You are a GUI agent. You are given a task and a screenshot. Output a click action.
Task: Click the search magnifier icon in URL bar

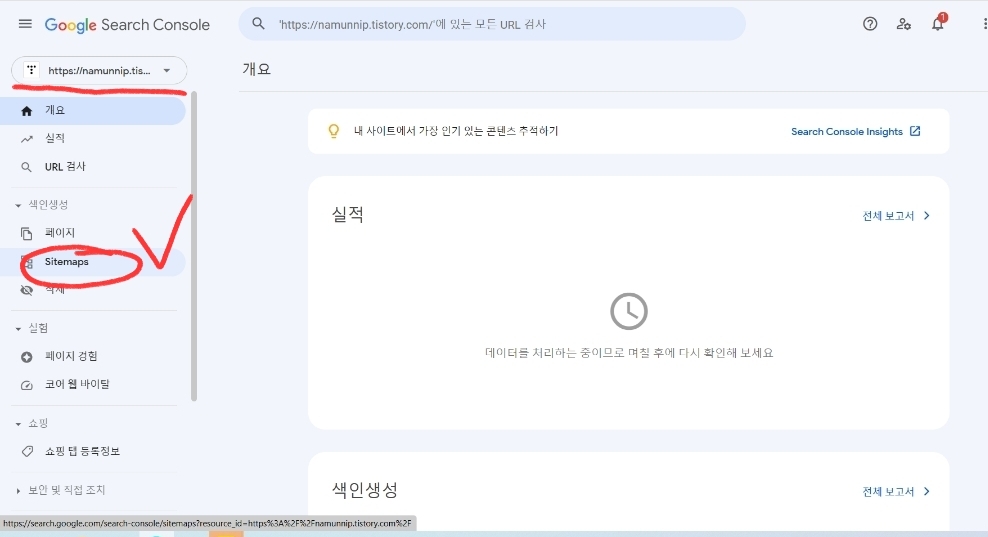click(258, 24)
